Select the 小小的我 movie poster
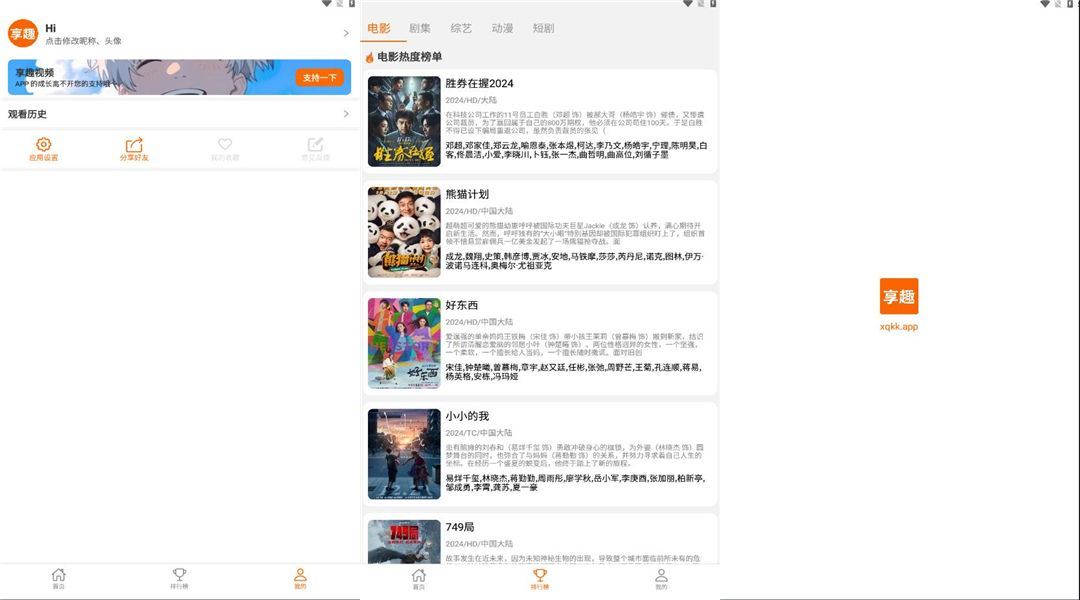This screenshot has height=600, width=1080. coord(404,454)
